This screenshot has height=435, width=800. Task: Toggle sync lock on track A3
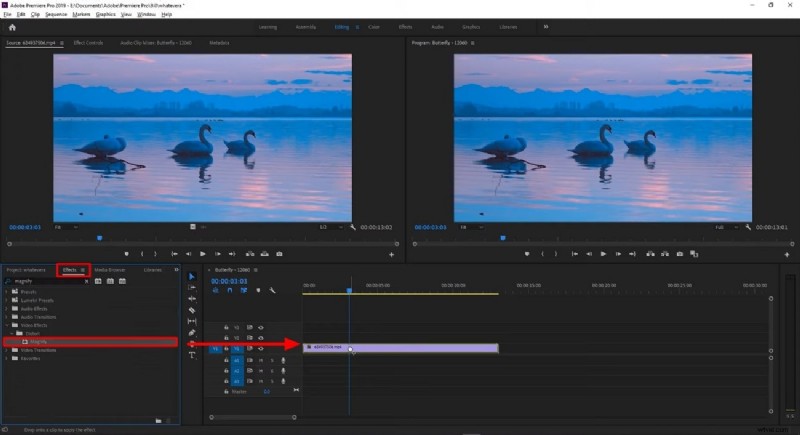(x=249, y=381)
